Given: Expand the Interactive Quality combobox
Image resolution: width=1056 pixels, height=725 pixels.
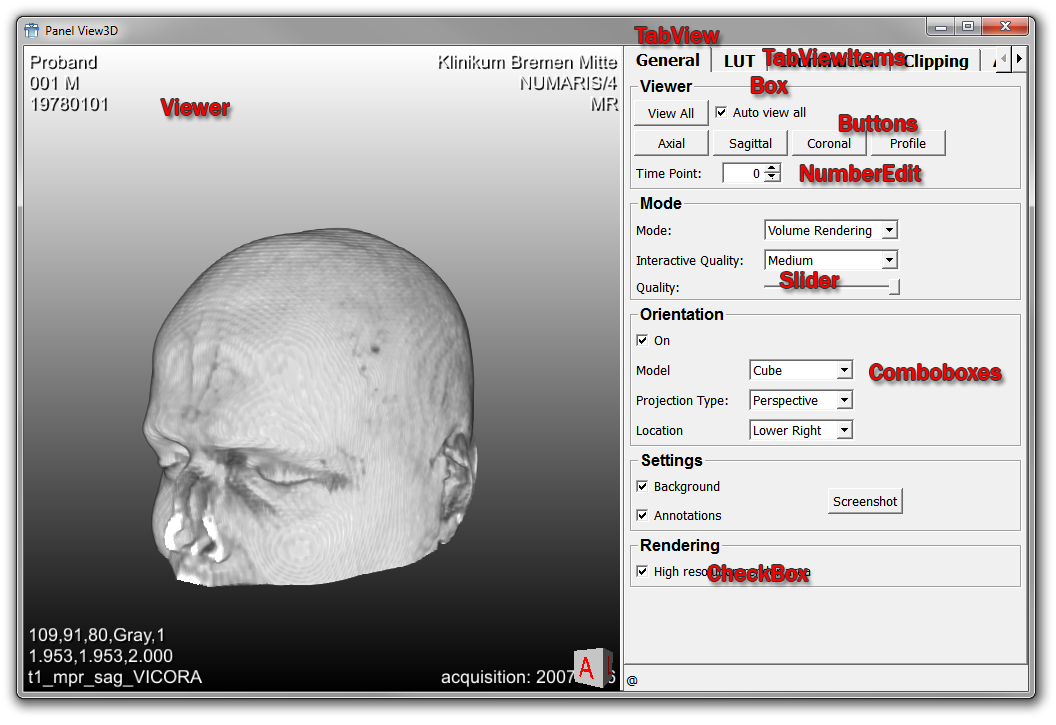Looking at the screenshot, I should point(889,261).
